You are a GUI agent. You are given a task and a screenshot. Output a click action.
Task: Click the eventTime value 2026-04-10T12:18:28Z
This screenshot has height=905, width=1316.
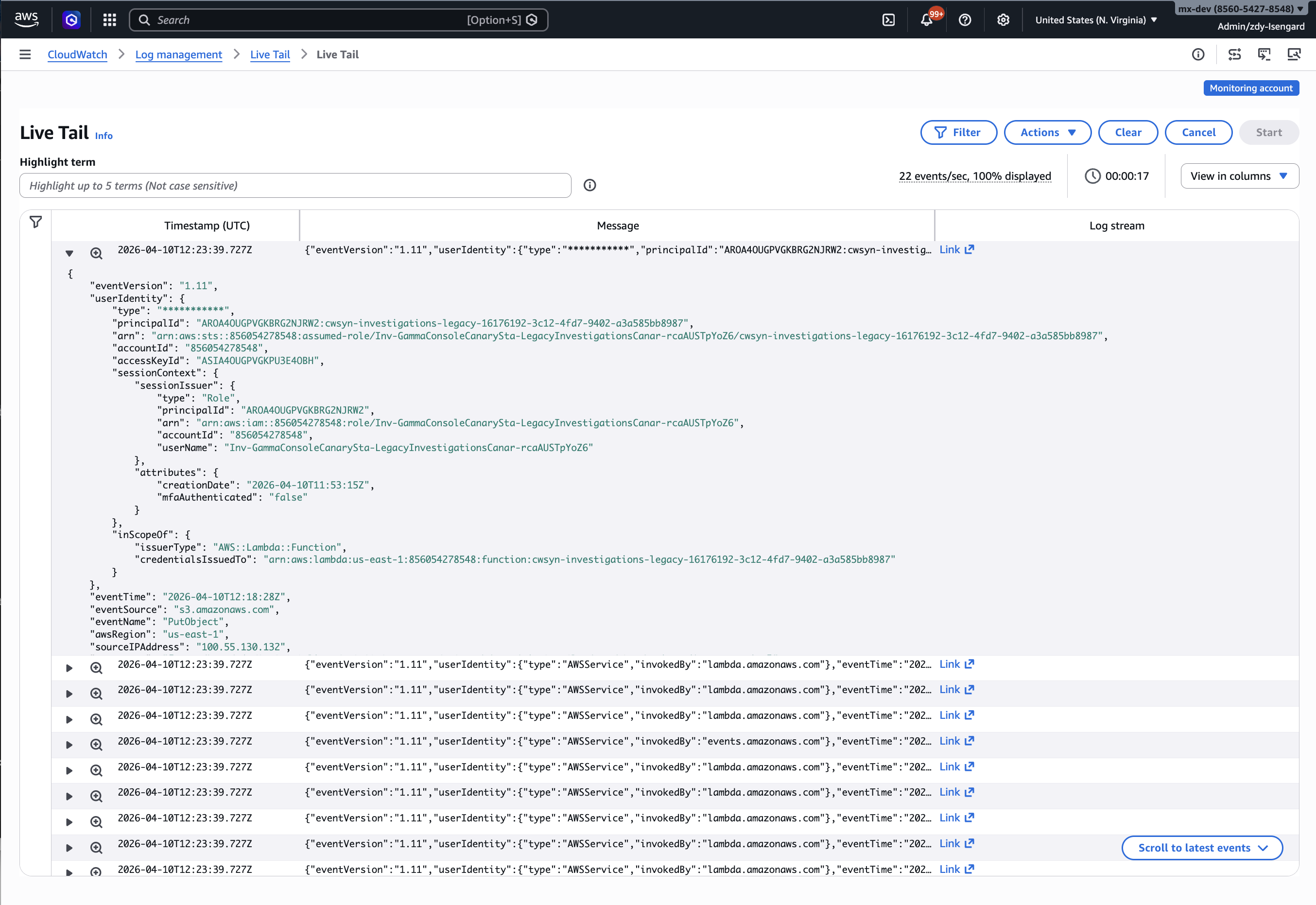pyautogui.click(x=224, y=596)
